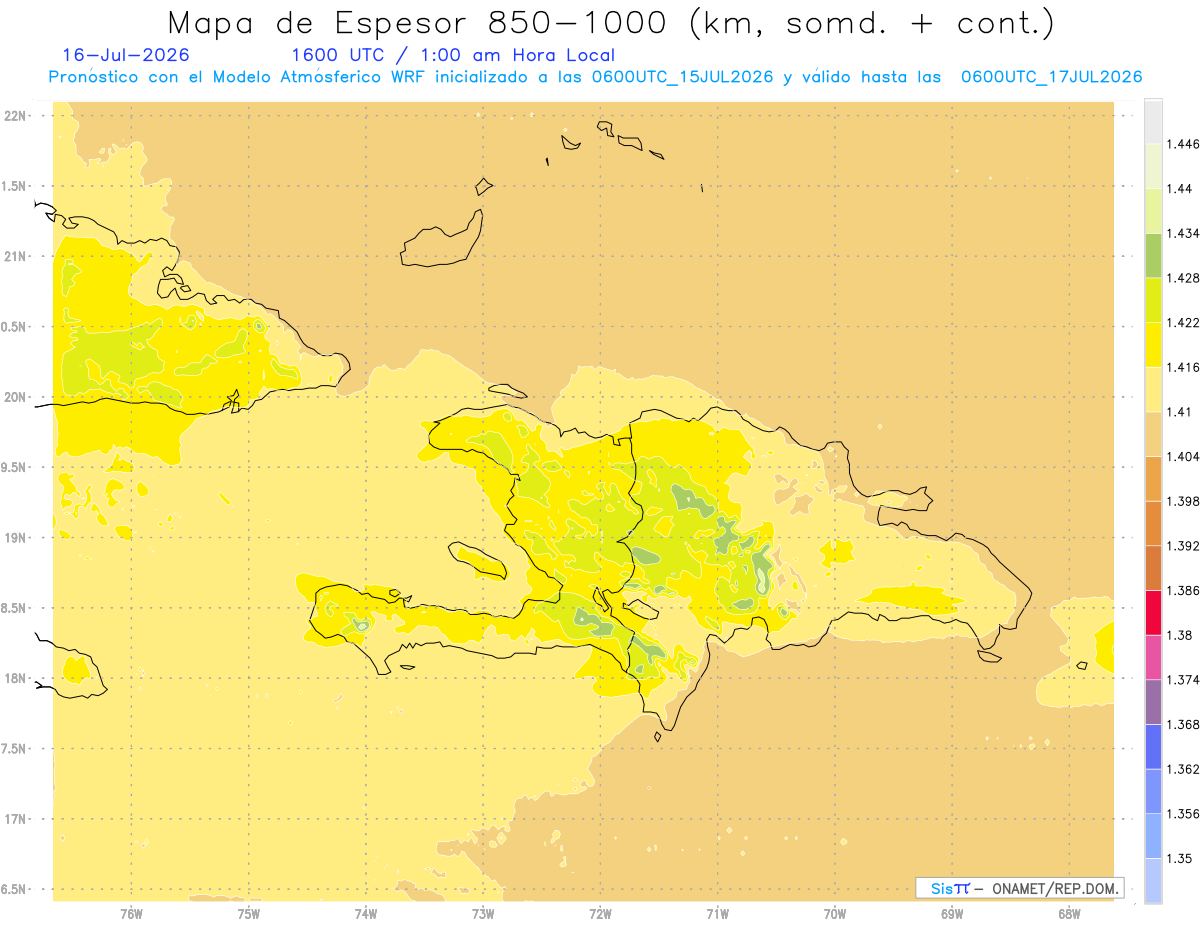Pick the legend swatch between 1.356 and 1.362

coord(1153,790)
